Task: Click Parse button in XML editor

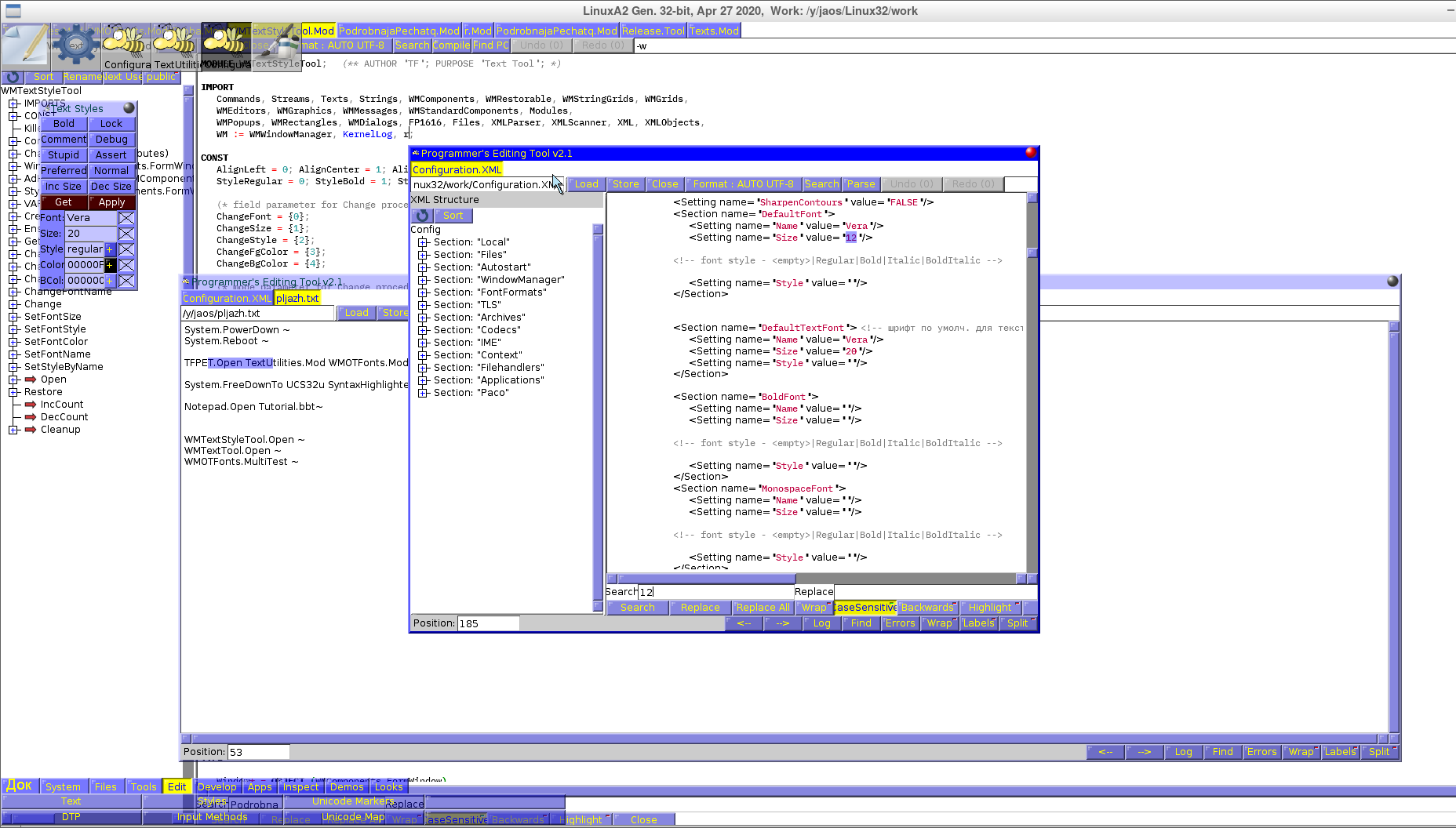Action: click(x=861, y=184)
